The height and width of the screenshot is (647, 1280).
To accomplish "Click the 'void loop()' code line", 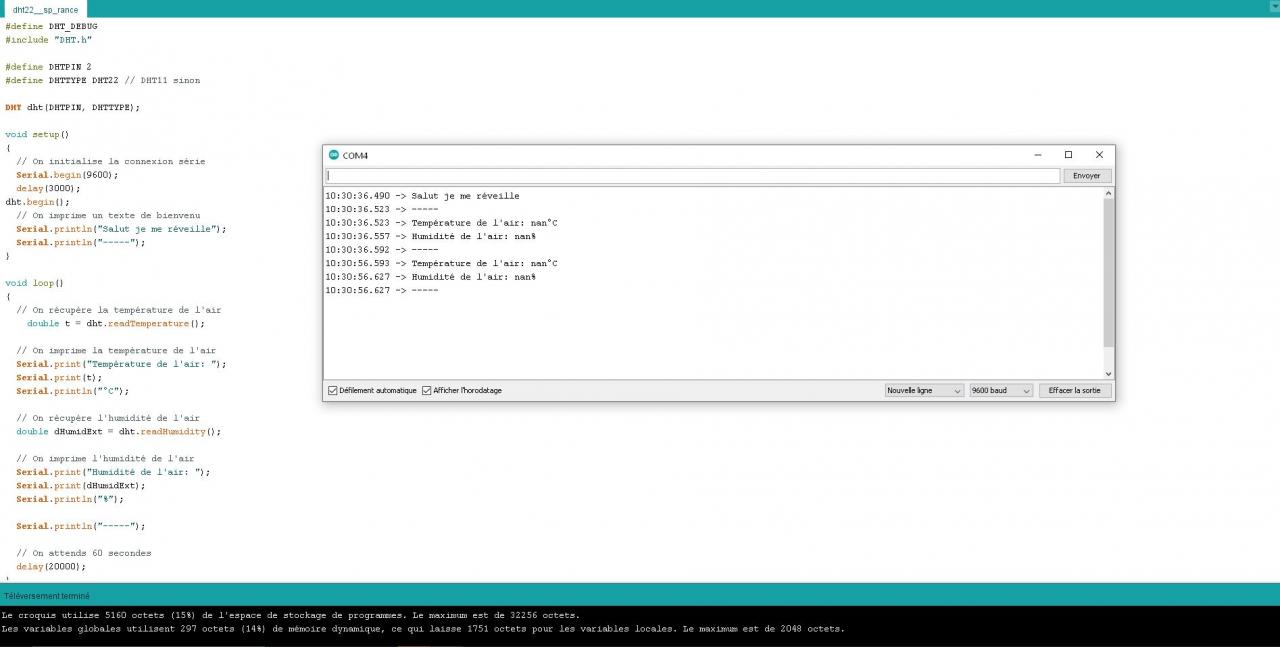I will coord(34,283).
